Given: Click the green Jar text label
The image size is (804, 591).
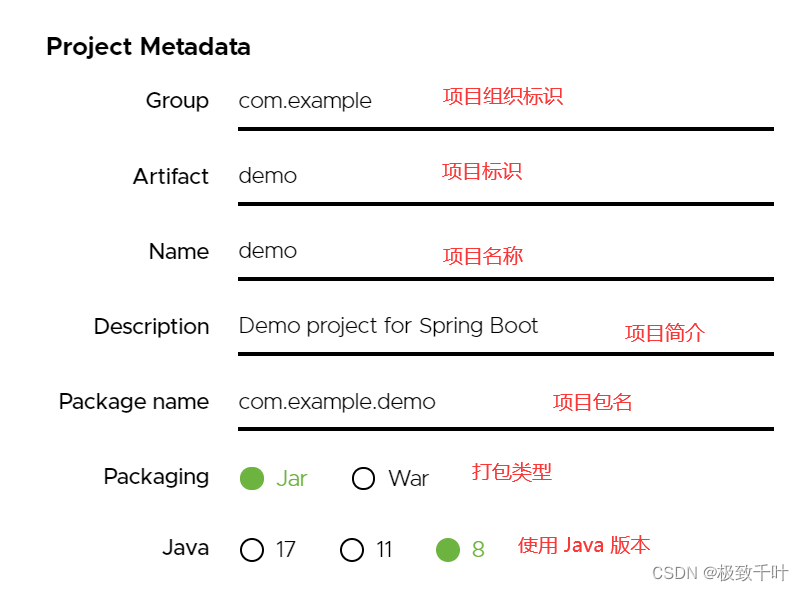Looking at the screenshot, I should [292, 479].
